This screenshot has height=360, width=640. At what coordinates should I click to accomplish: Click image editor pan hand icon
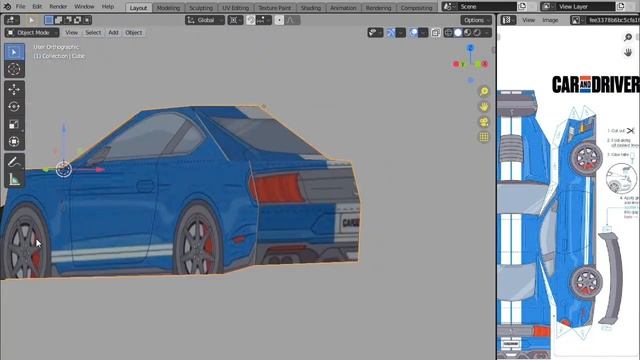coord(628,52)
